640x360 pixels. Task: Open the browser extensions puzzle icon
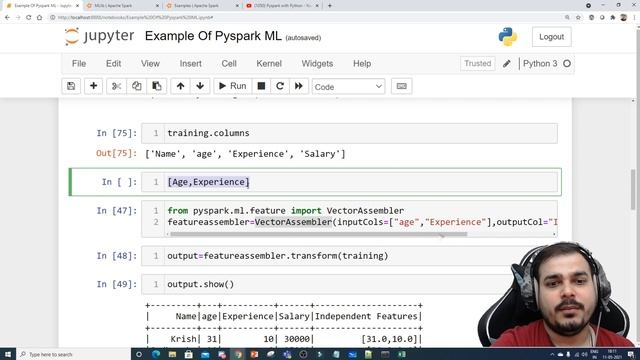[x=613, y=18]
